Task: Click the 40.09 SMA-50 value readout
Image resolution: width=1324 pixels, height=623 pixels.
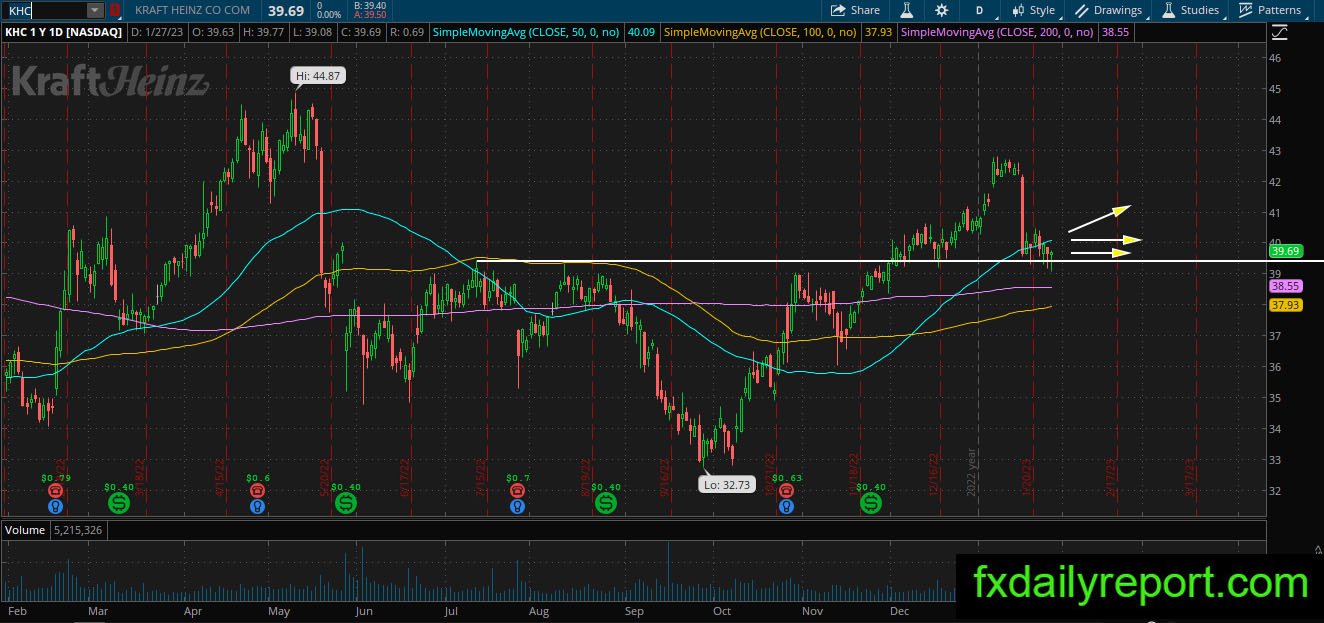Action: tap(640, 32)
